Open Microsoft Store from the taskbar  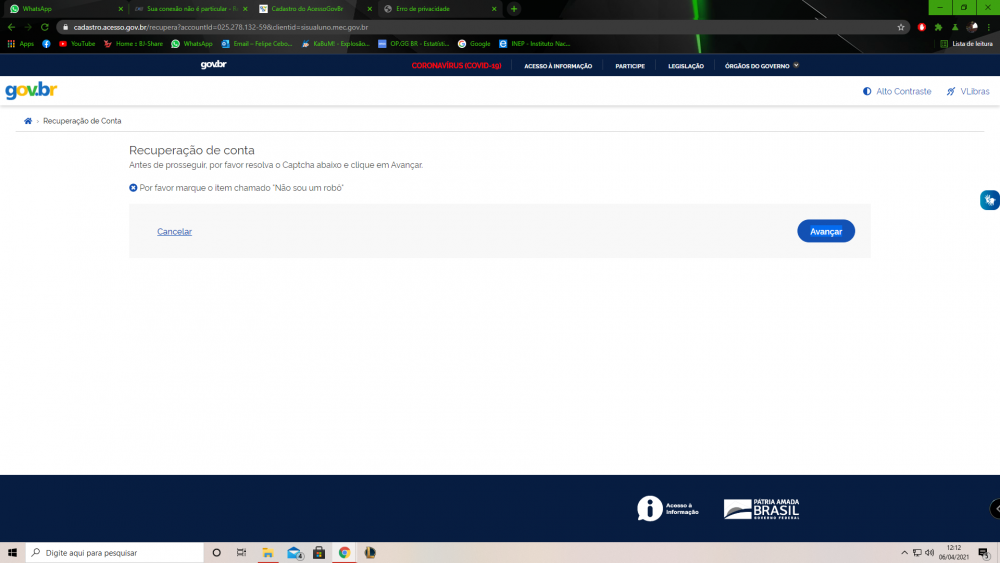[319, 552]
